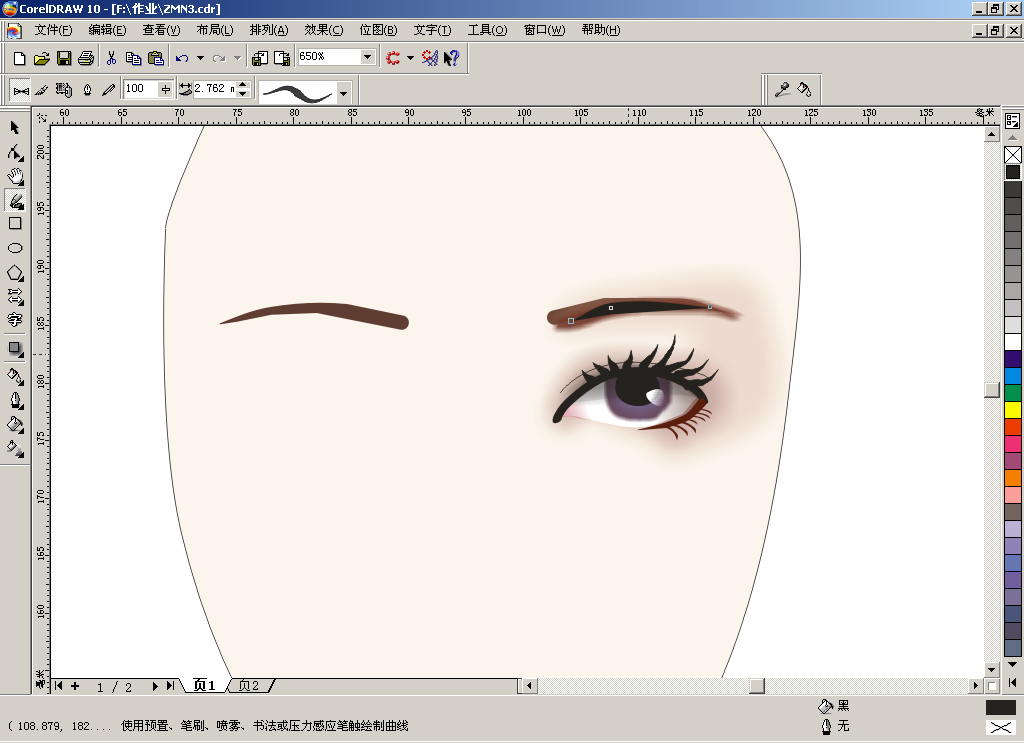1024x743 pixels.
Task: Expand the undo history dropdown arrow
Action: tap(200, 58)
